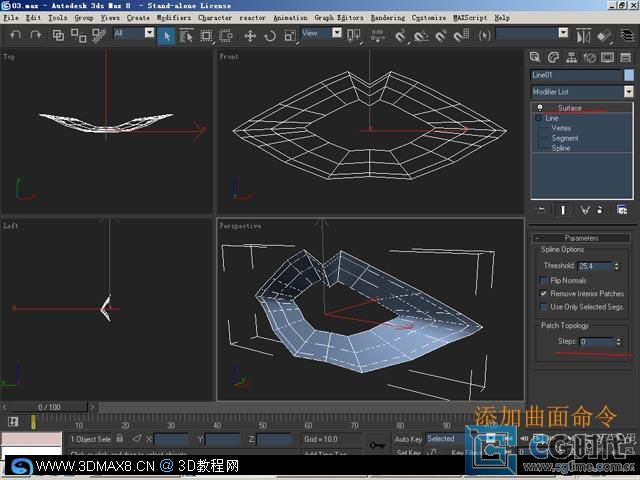The width and height of the screenshot is (640, 480).
Task: Open the Selected key filter dropdown
Action: pyautogui.click(x=491, y=439)
